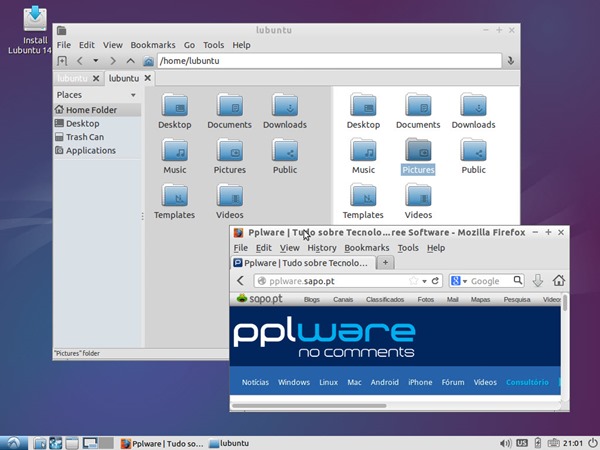Click the Pplware tab in Firefox
The height and width of the screenshot is (450, 600).
pos(303,263)
